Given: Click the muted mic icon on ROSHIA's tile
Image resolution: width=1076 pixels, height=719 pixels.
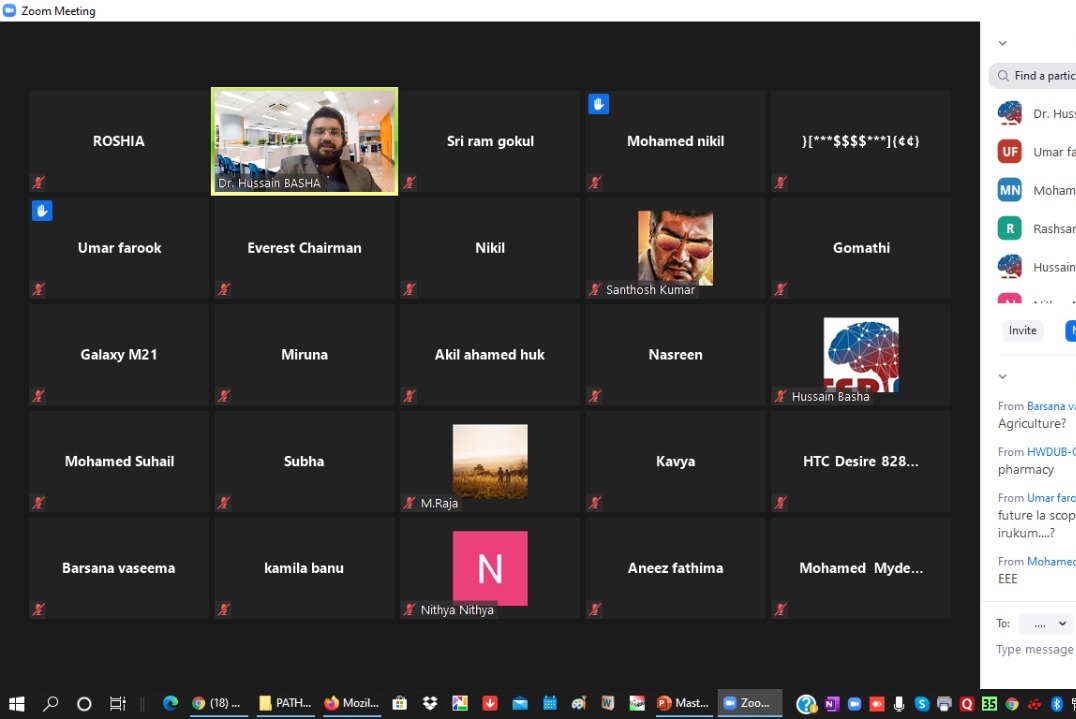Looking at the screenshot, I should tap(39, 183).
